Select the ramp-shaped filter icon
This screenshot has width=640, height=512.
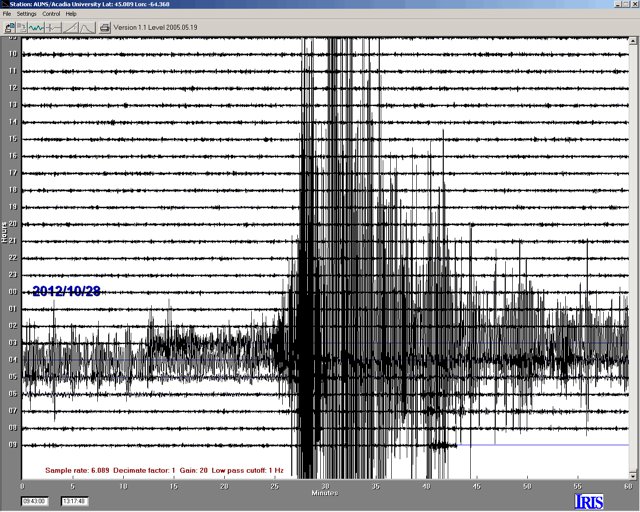(x=71, y=27)
